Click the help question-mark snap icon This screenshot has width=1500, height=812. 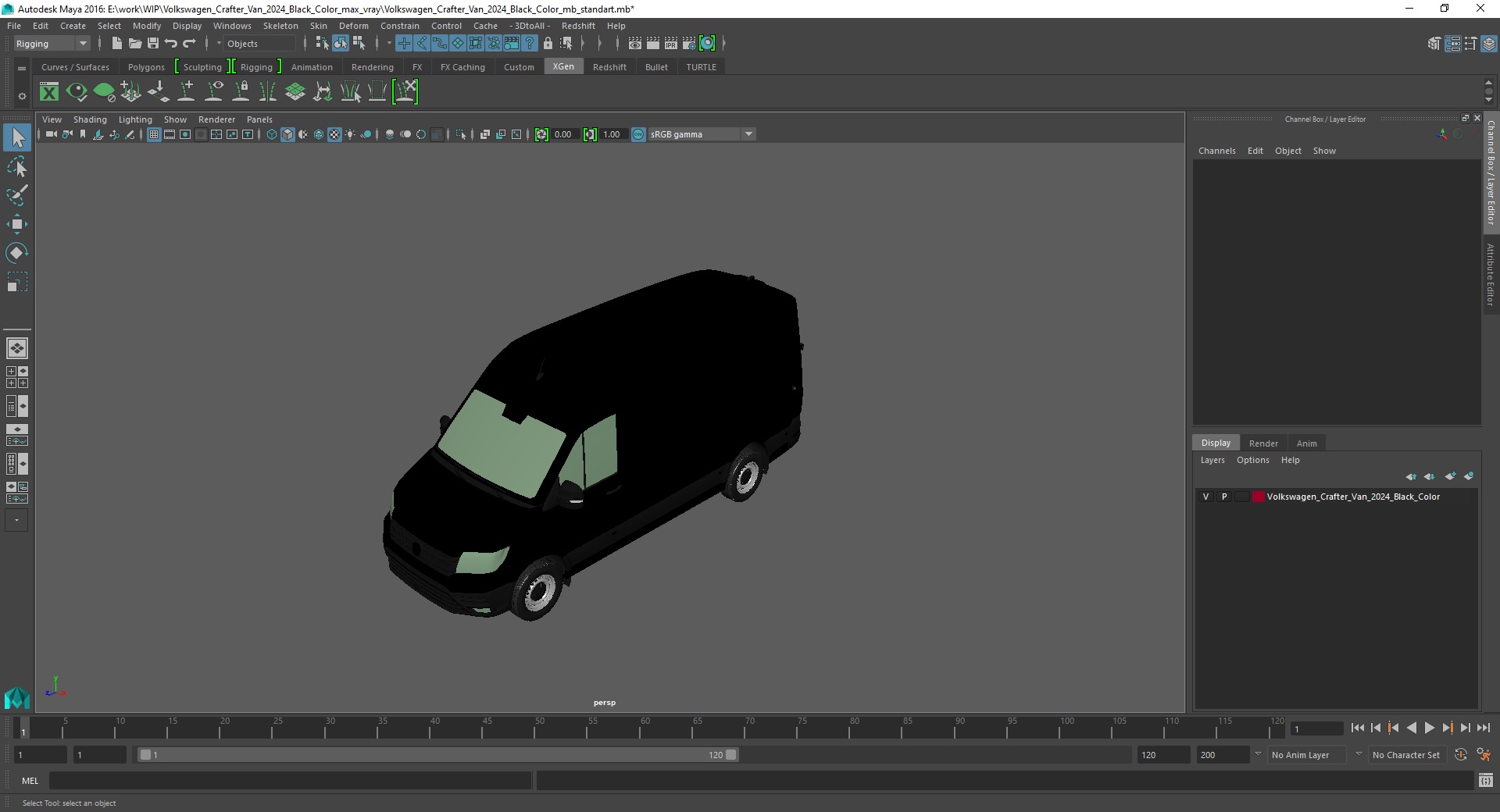tap(530, 44)
